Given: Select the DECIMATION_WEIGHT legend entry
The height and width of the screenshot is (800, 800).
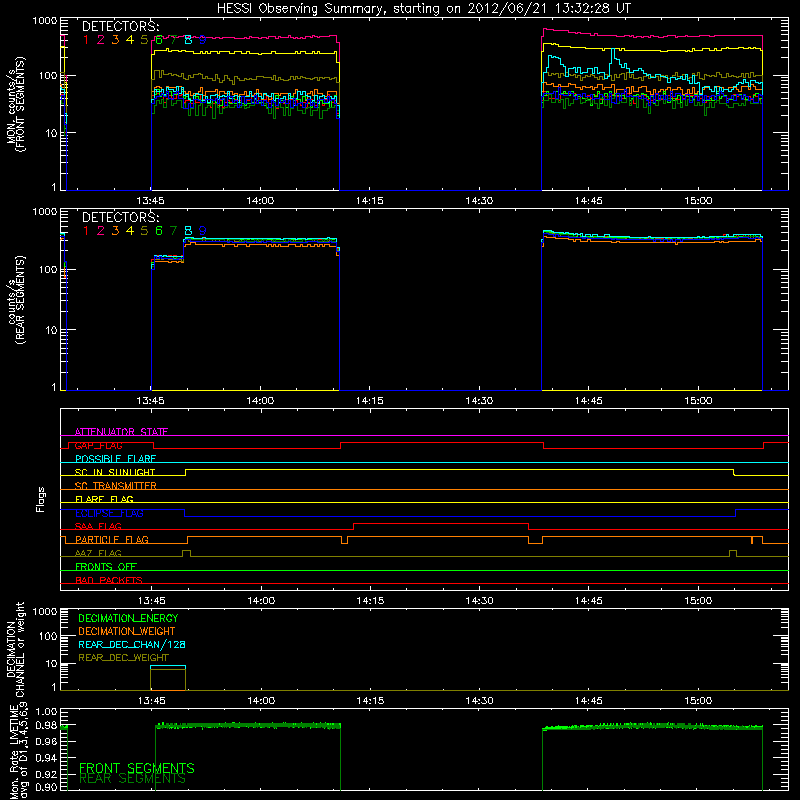Looking at the screenshot, I should click(127, 631).
